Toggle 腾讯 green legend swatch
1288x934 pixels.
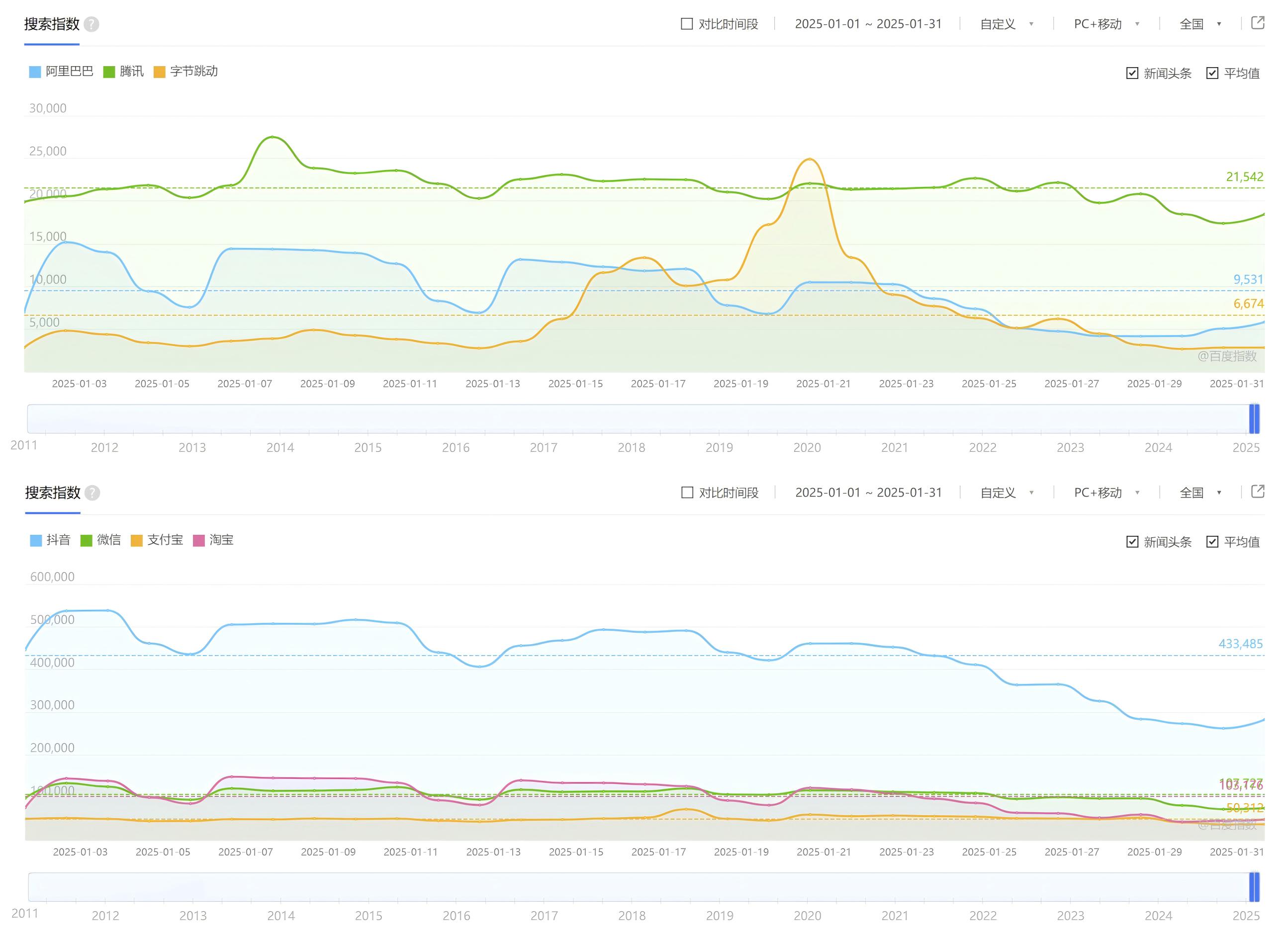coord(109,72)
